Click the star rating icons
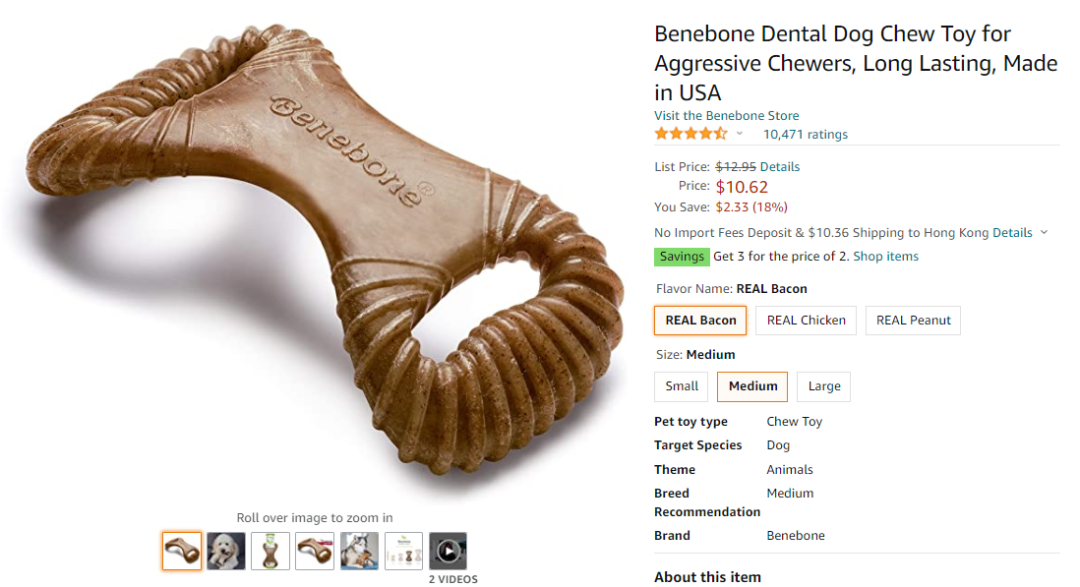Viewport: 1080px width, 587px height. 691,134
